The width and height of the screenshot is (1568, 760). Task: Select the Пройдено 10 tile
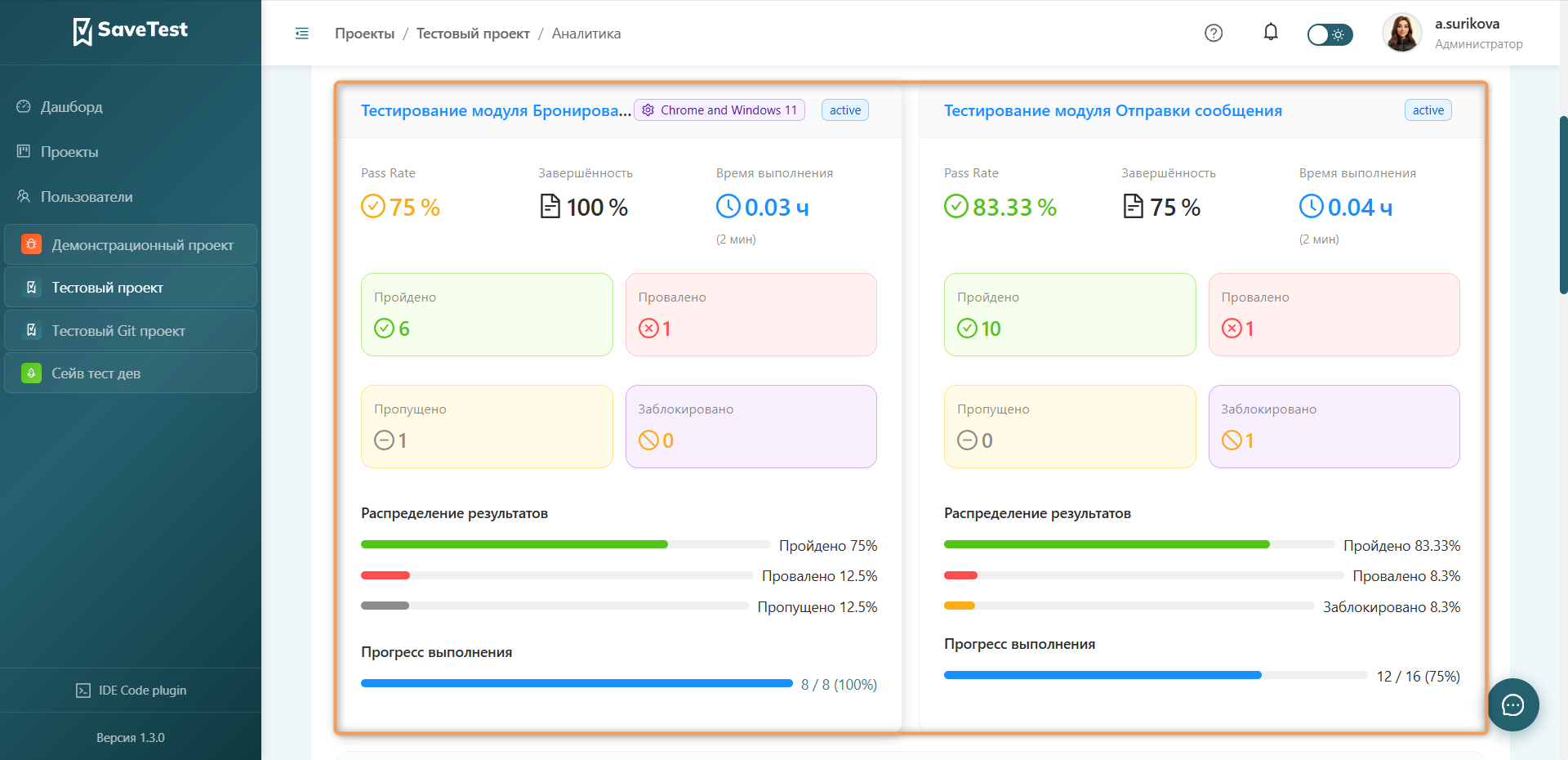click(x=1070, y=315)
